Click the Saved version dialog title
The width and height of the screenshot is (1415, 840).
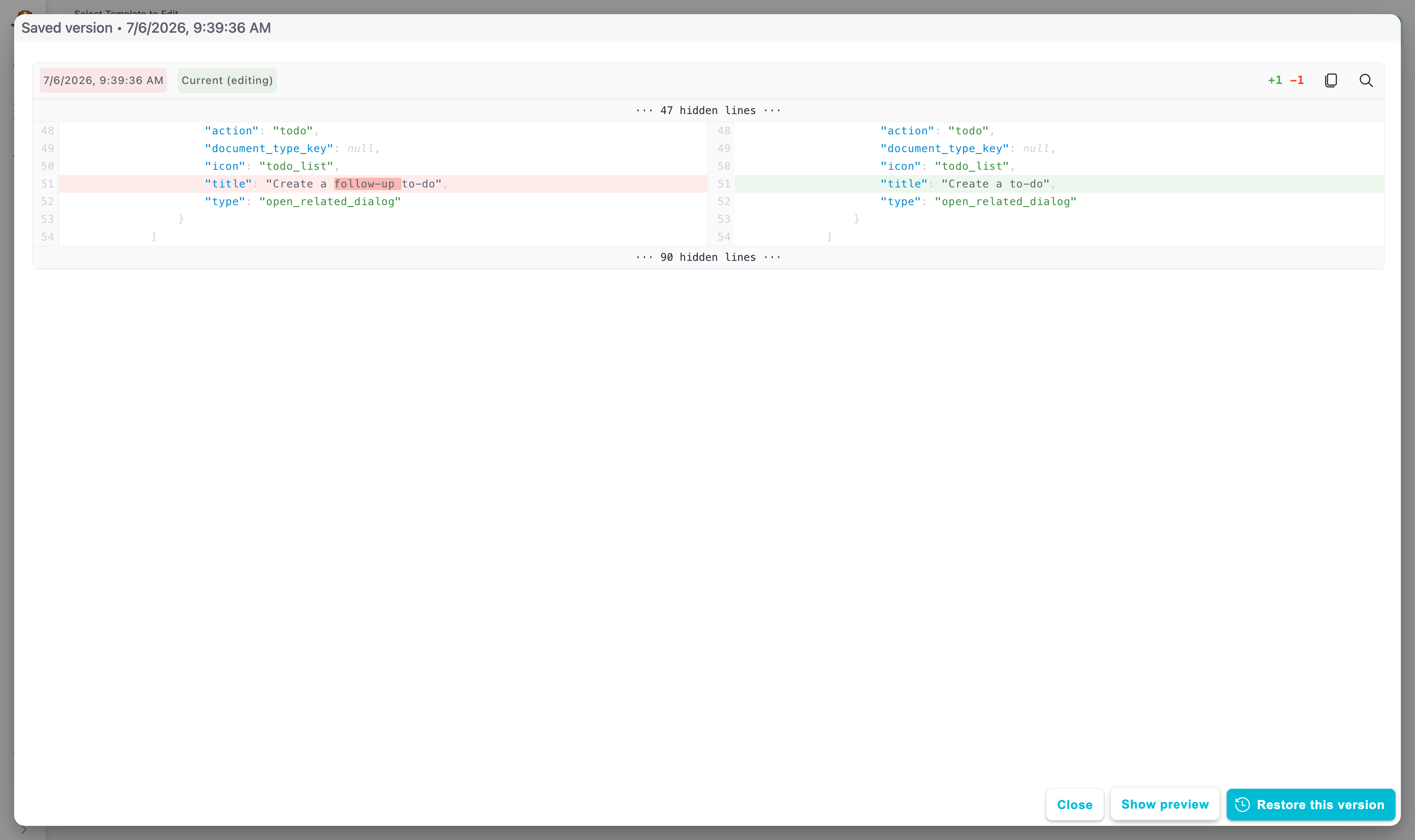[146, 28]
